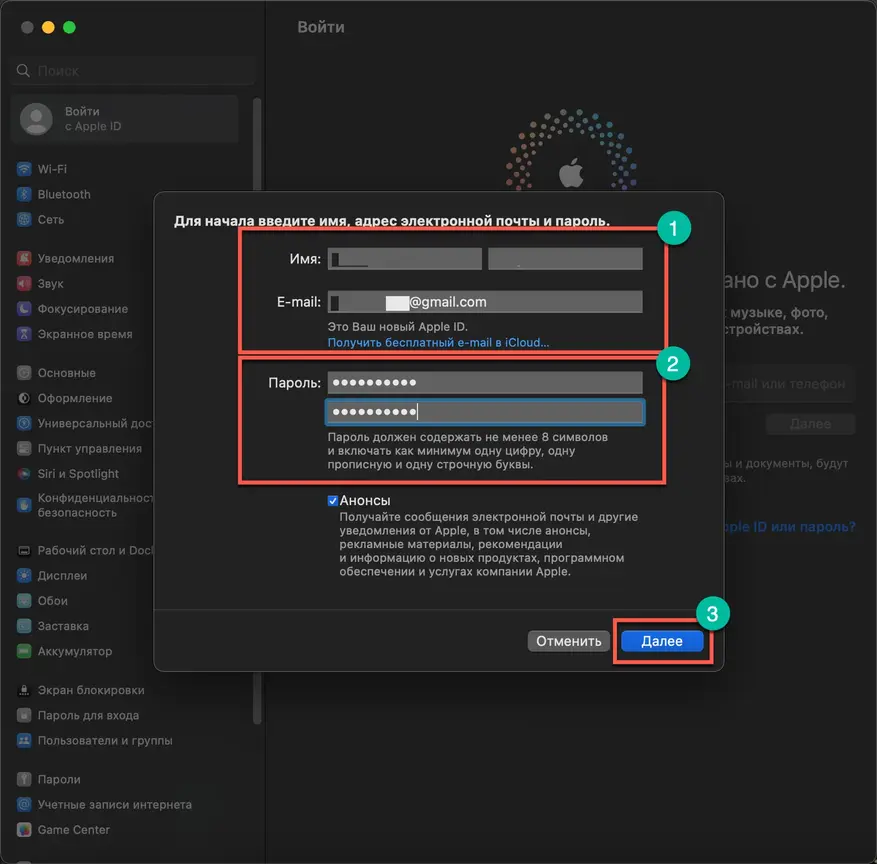
Task: Click the Далее button in dialog
Action: [662, 641]
